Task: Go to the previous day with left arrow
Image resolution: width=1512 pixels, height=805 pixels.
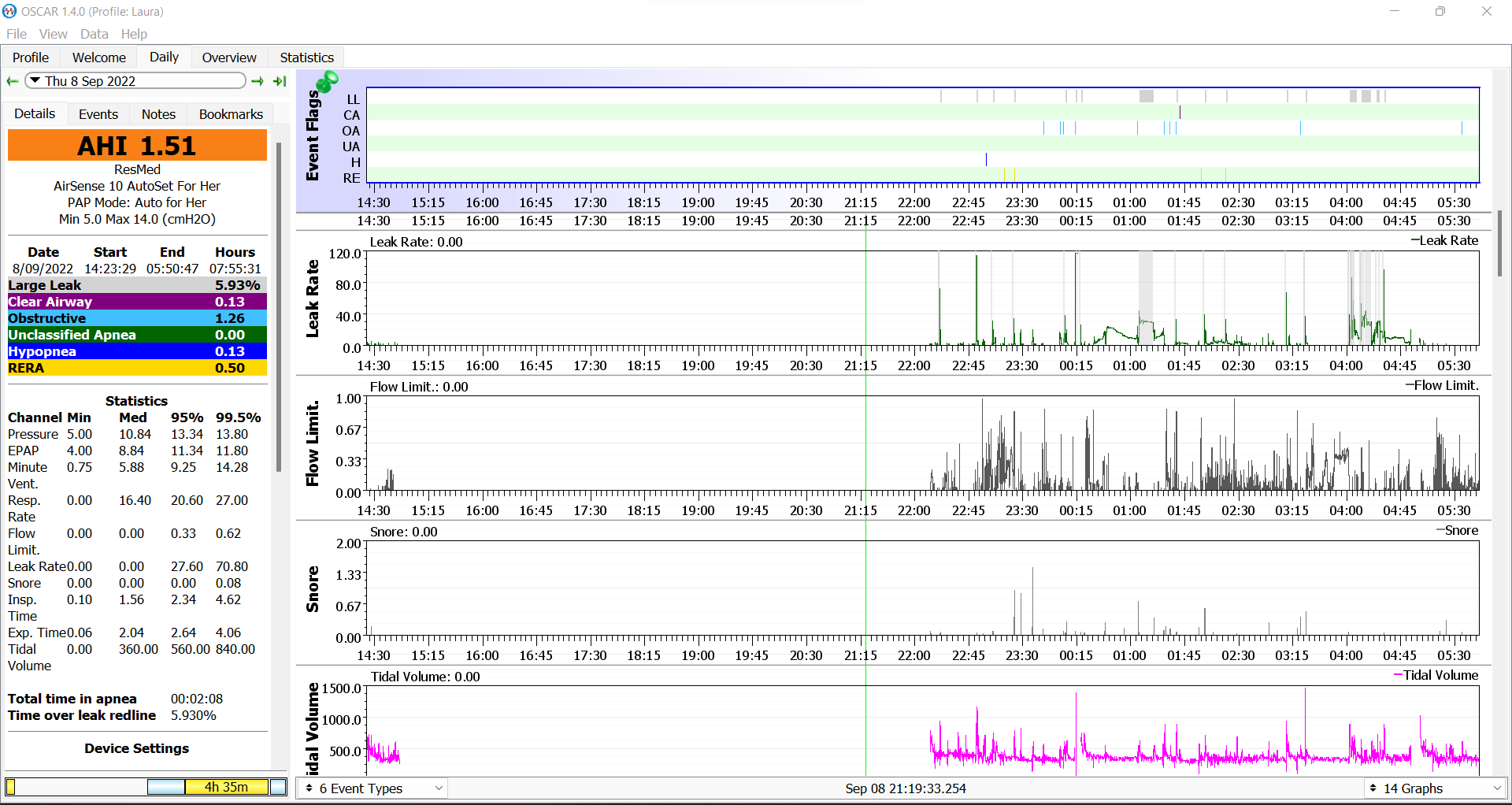Action: 13,81
